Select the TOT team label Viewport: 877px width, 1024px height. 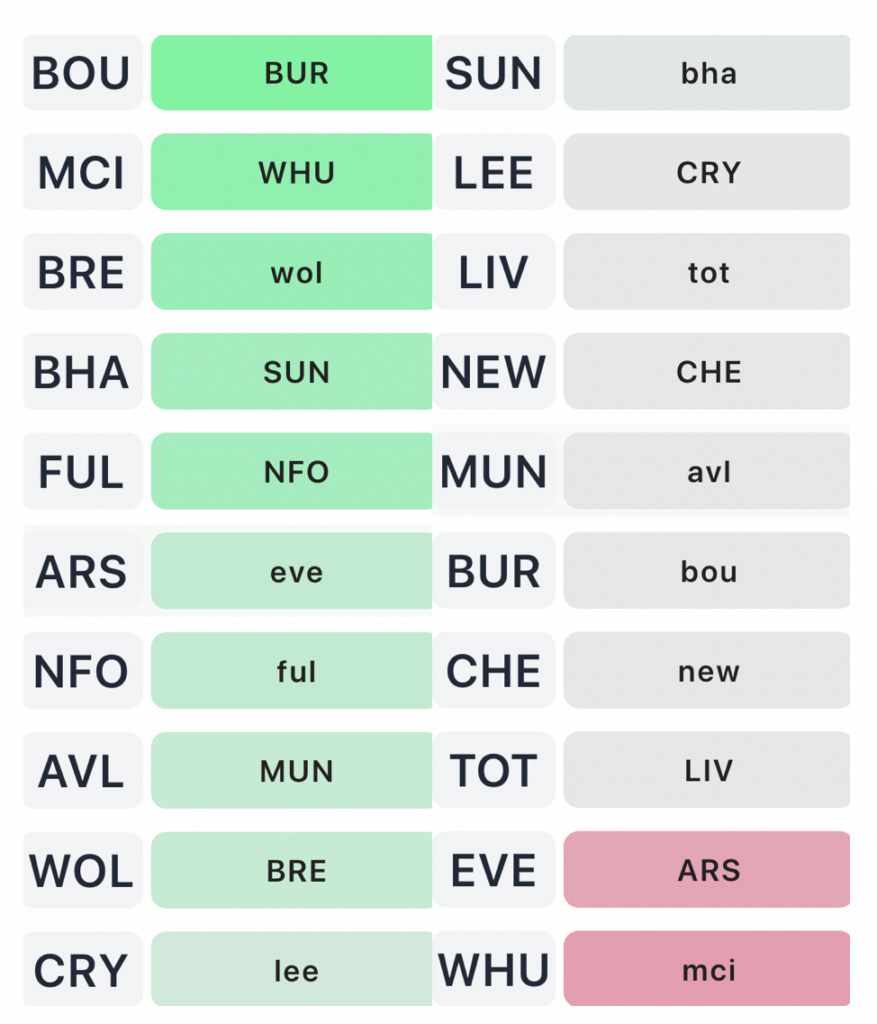(x=494, y=770)
